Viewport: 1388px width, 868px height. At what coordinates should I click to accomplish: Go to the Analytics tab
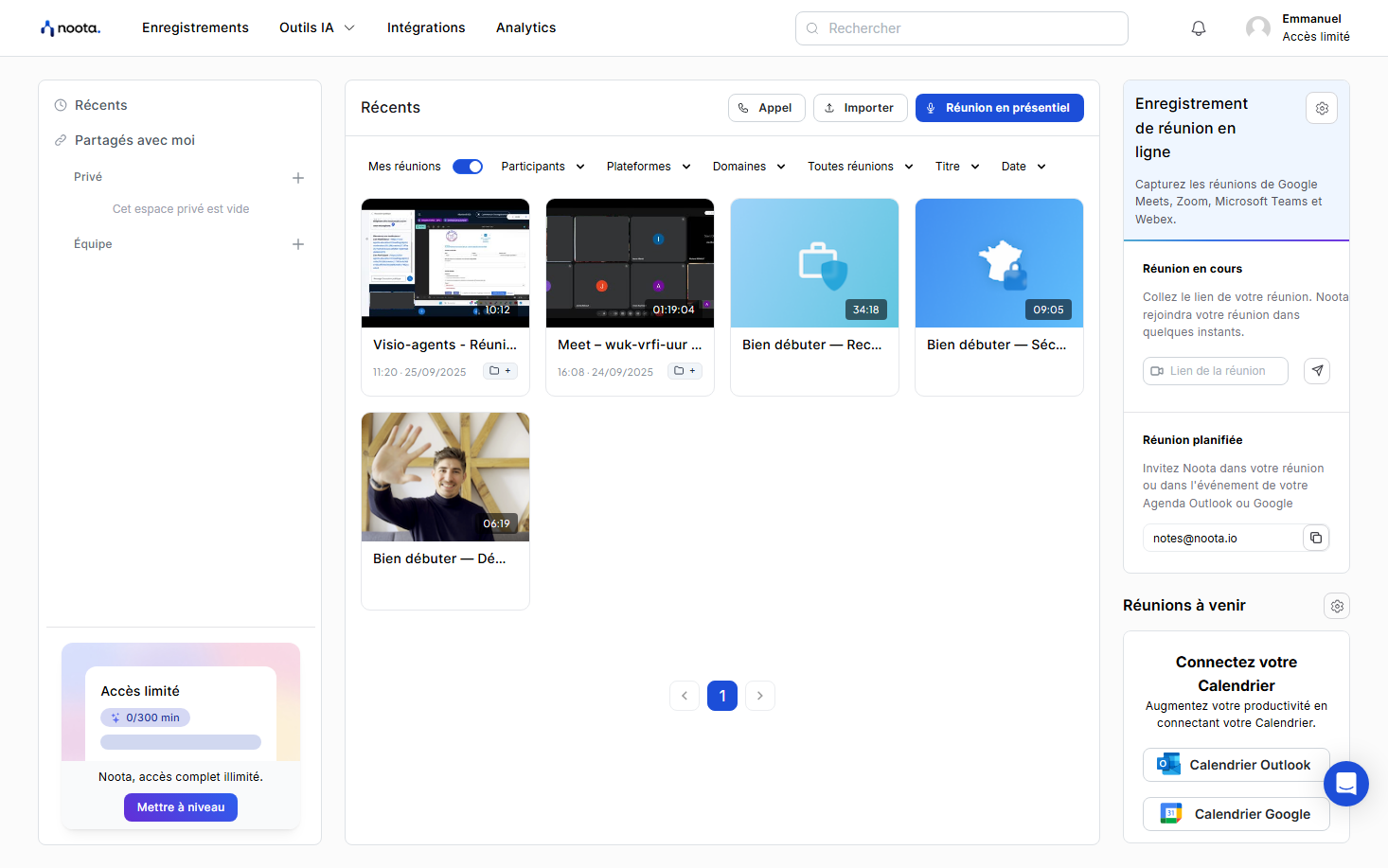(525, 28)
